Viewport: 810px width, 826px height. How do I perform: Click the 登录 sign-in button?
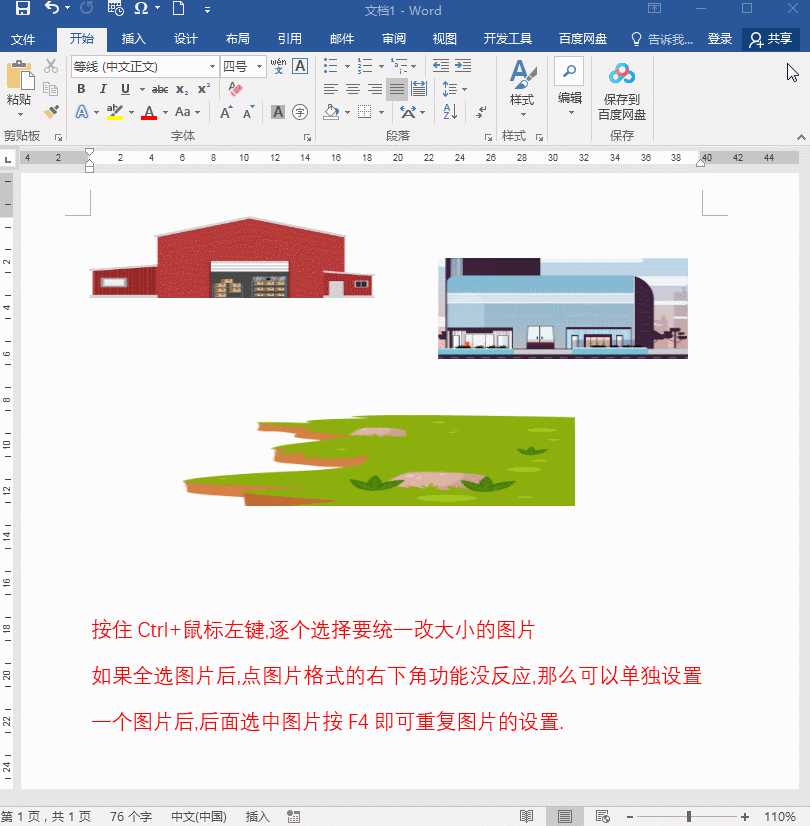click(x=719, y=39)
